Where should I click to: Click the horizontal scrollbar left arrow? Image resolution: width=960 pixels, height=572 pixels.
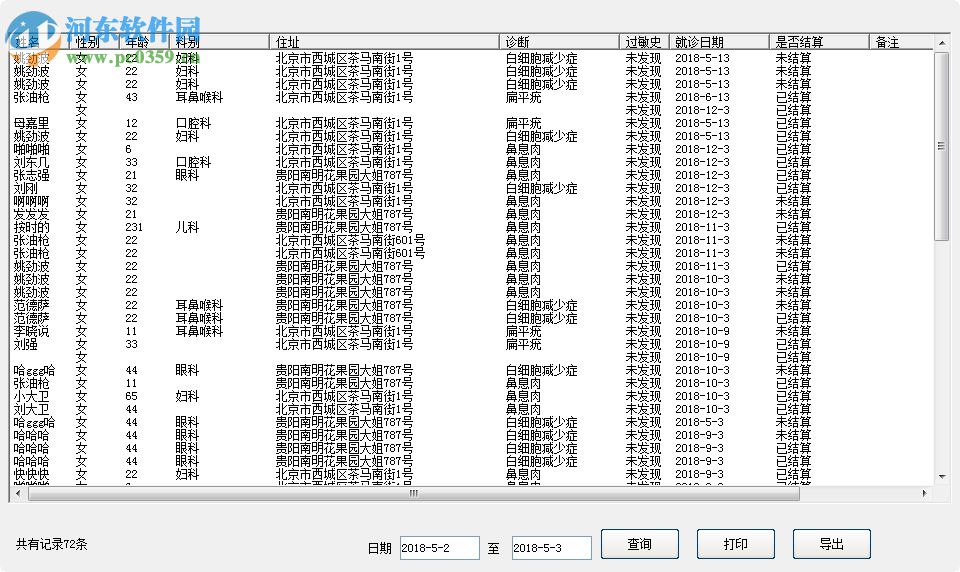click(18, 493)
